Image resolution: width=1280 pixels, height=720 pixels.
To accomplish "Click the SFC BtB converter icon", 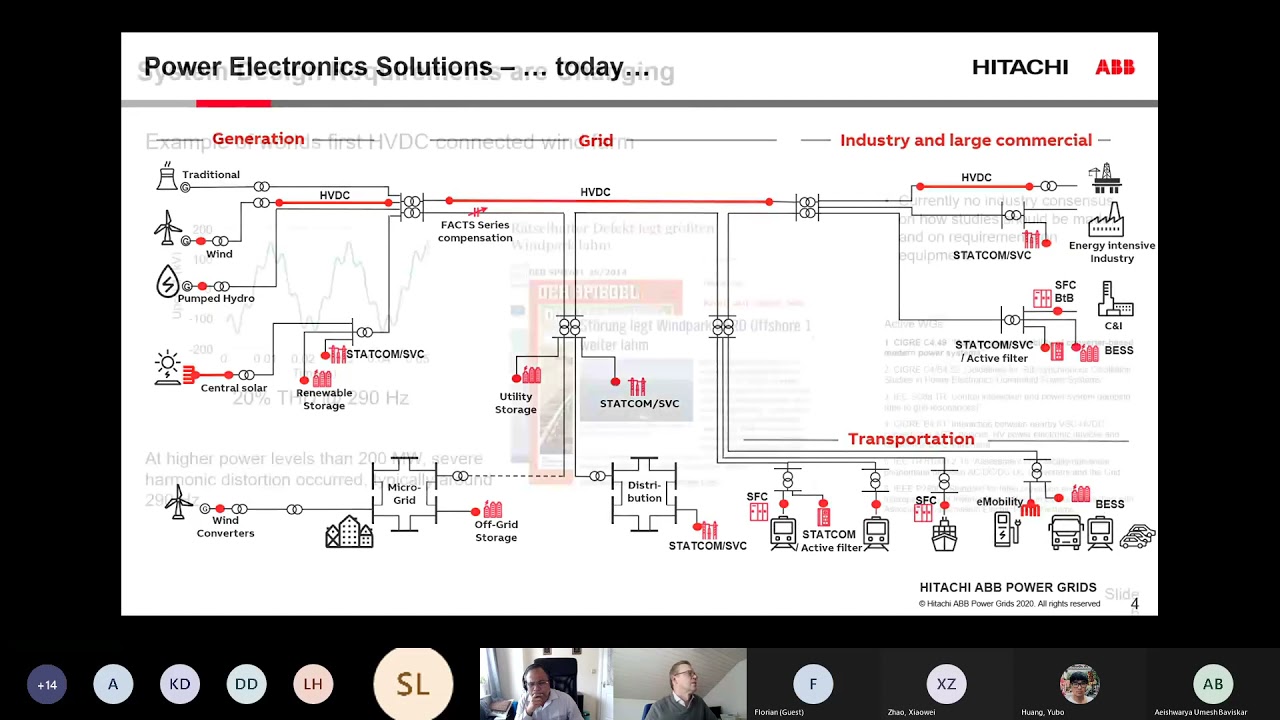I will (x=1042, y=298).
